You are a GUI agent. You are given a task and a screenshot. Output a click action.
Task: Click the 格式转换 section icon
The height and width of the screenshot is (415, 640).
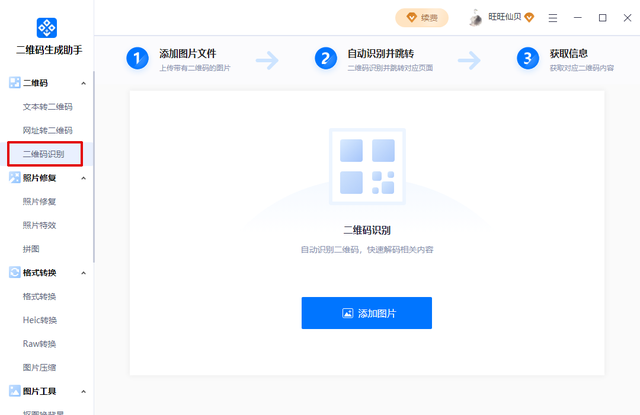15,272
